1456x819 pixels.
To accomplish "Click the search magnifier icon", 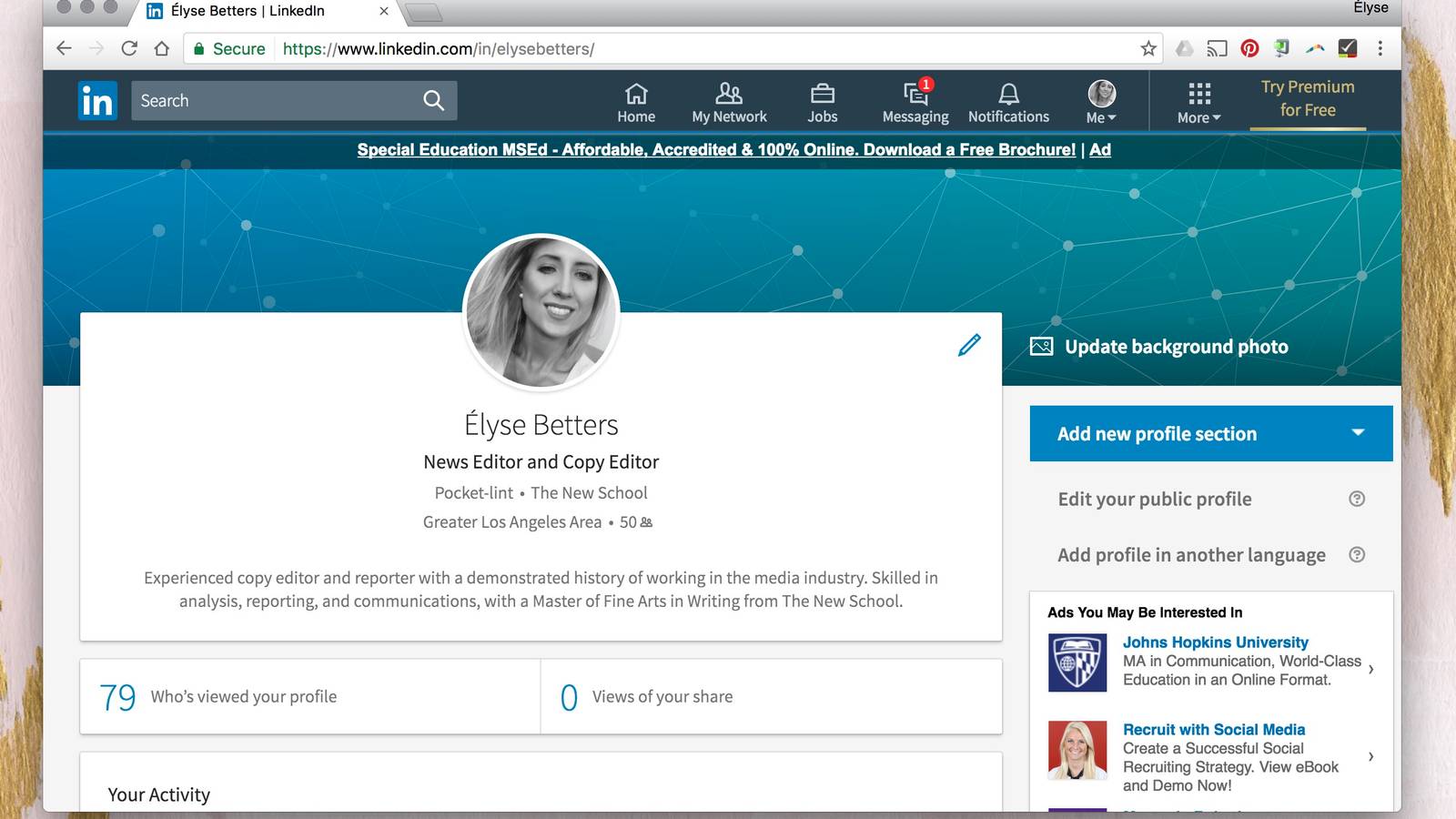I will pyautogui.click(x=434, y=100).
